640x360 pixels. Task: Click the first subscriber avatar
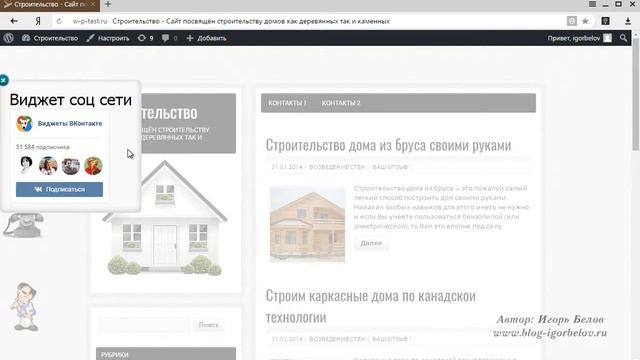[x=26, y=165]
